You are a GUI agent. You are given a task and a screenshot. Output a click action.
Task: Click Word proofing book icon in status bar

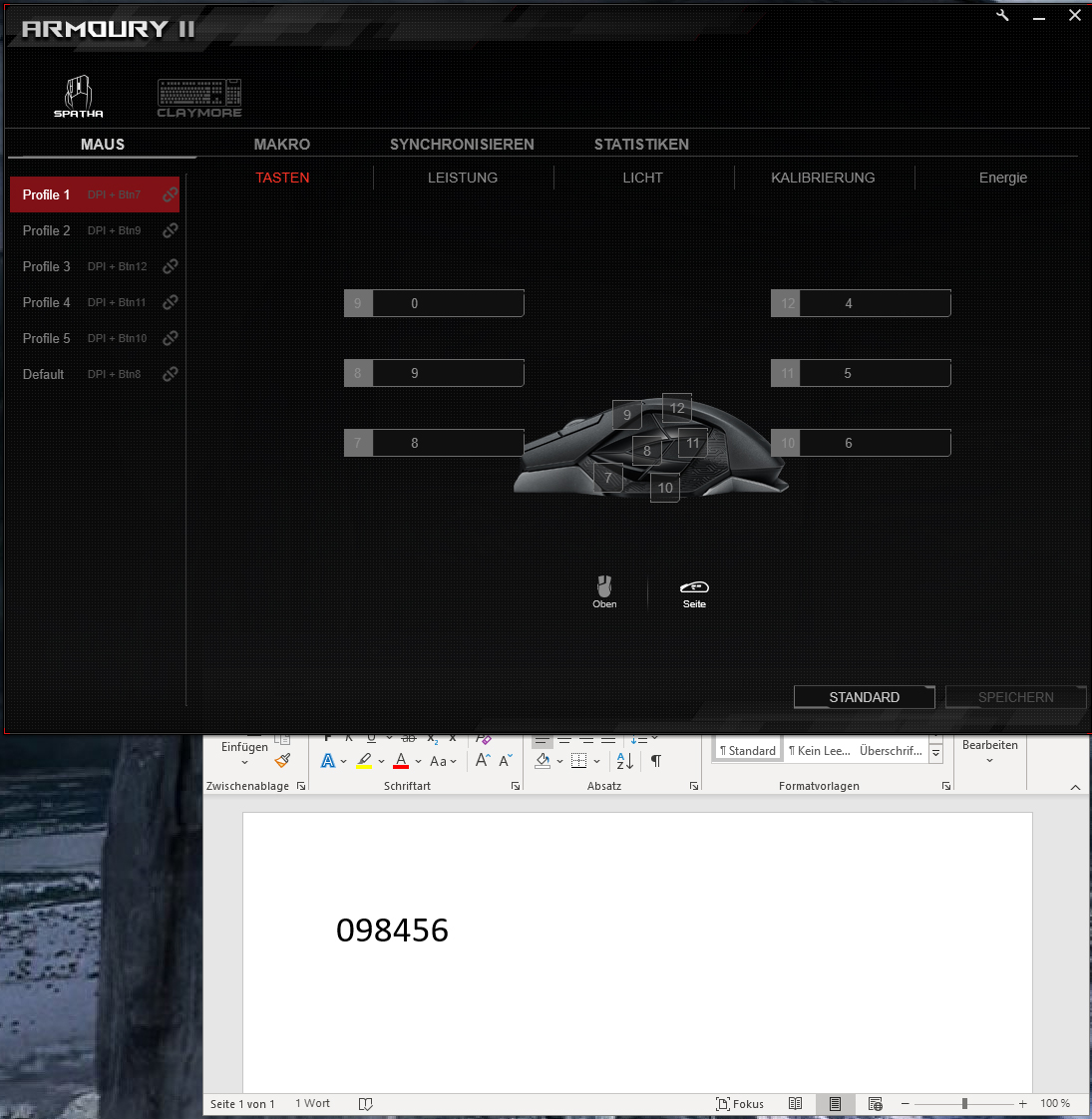(365, 1104)
